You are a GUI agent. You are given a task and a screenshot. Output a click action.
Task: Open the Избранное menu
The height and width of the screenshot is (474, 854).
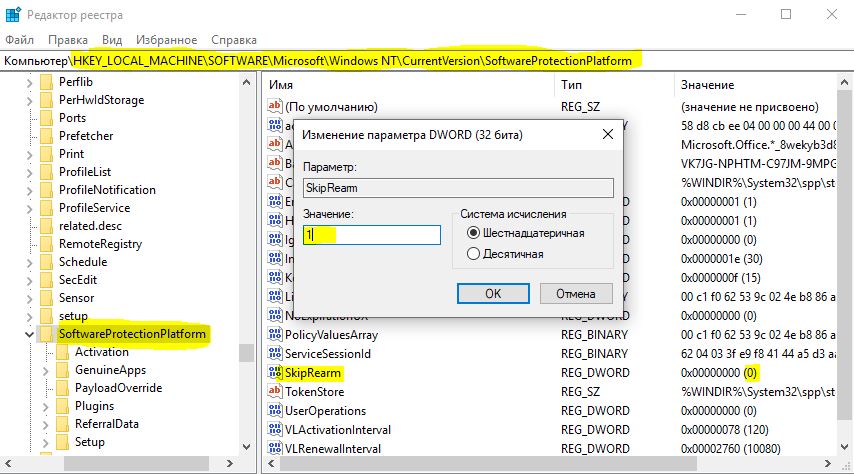pyautogui.click(x=166, y=40)
